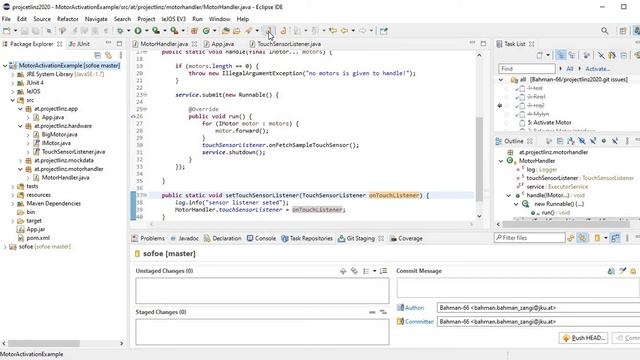The width and height of the screenshot is (640, 360).
Task: Click the Find field in Task List
Action: point(527,69)
